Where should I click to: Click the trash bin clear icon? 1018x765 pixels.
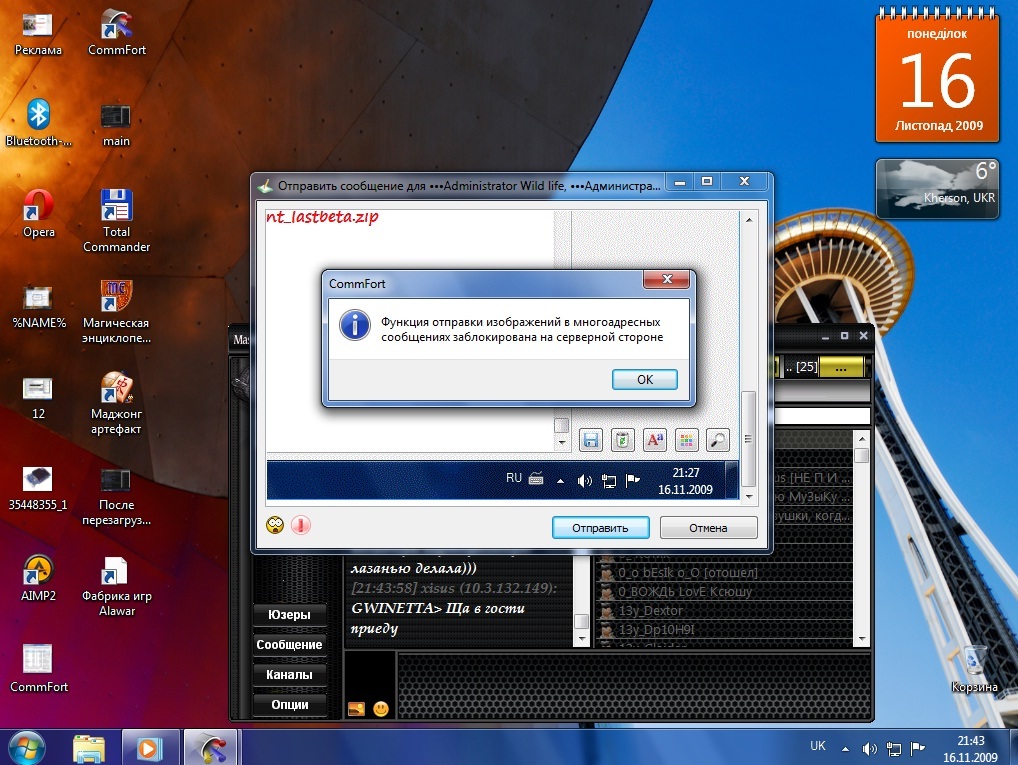[x=622, y=439]
